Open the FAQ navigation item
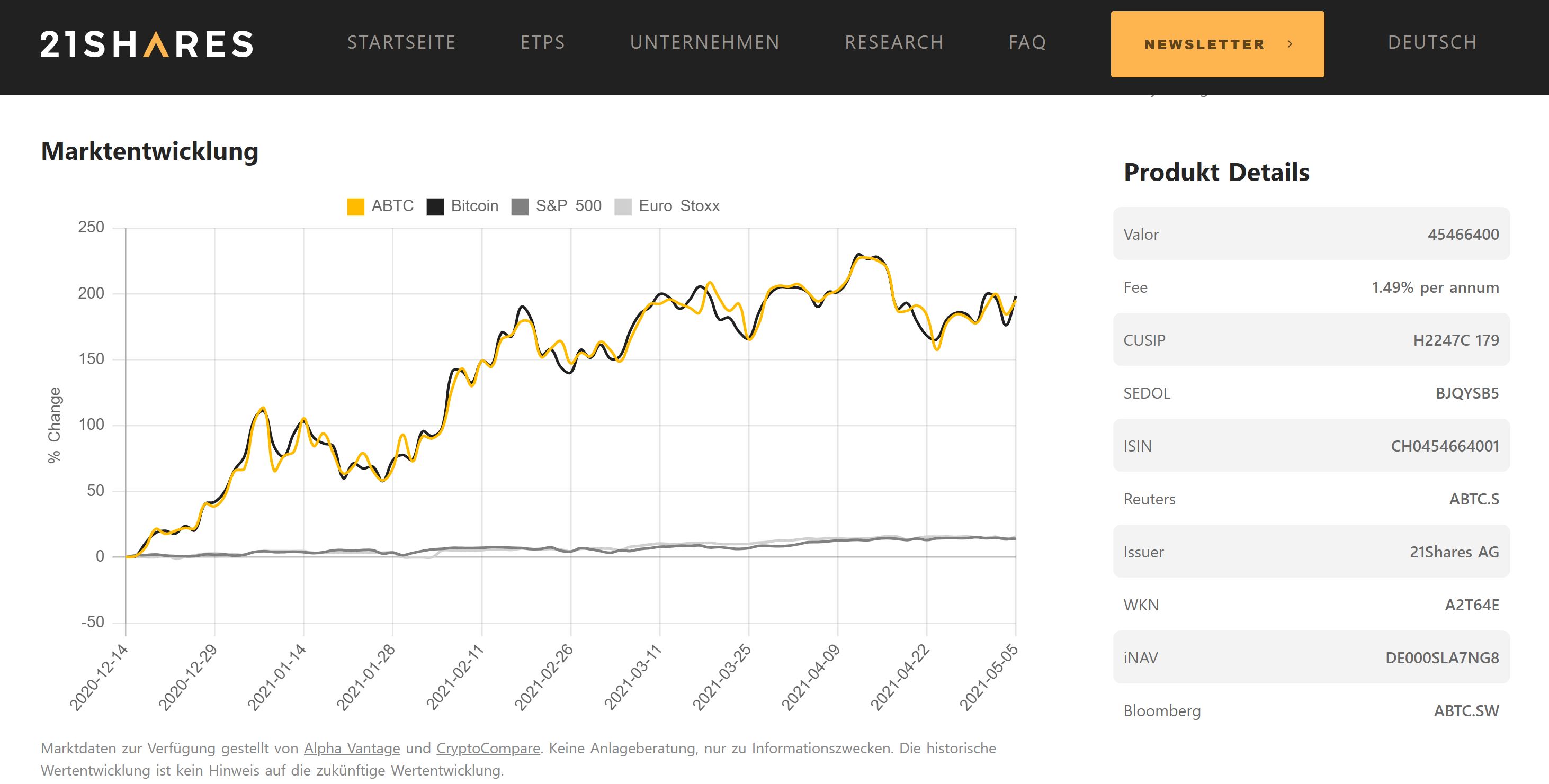The width and height of the screenshot is (1549, 784). point(1027,43)
